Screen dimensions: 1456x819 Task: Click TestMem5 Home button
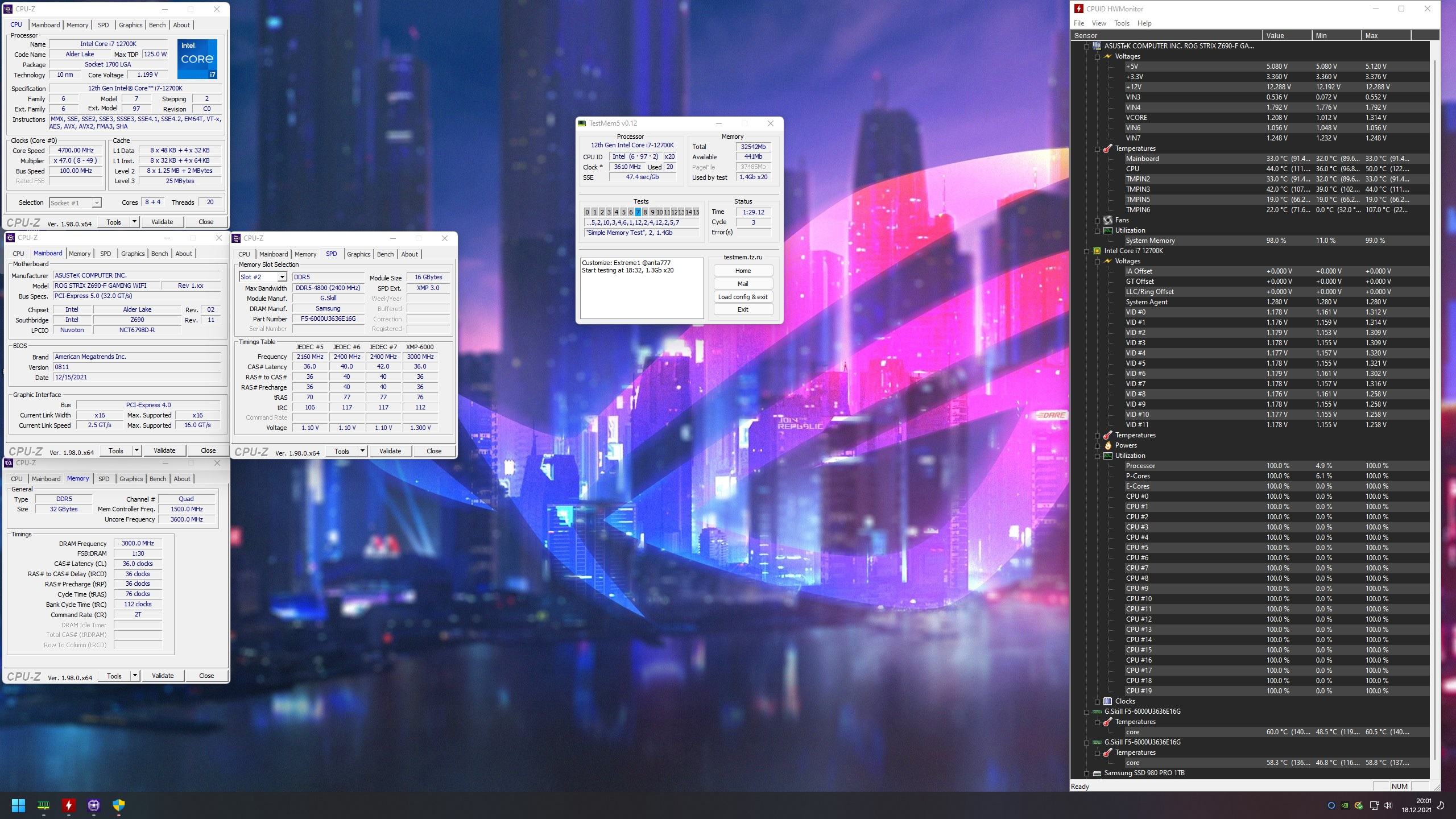pos(743,271)
